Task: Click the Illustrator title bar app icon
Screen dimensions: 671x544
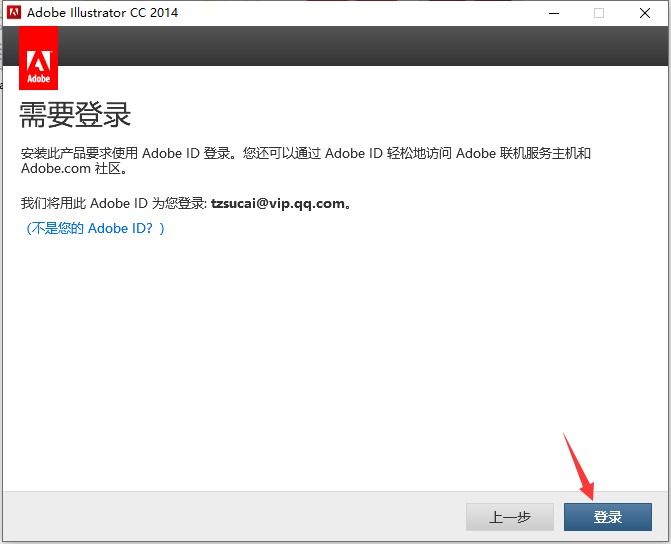Action: [14, 12]
